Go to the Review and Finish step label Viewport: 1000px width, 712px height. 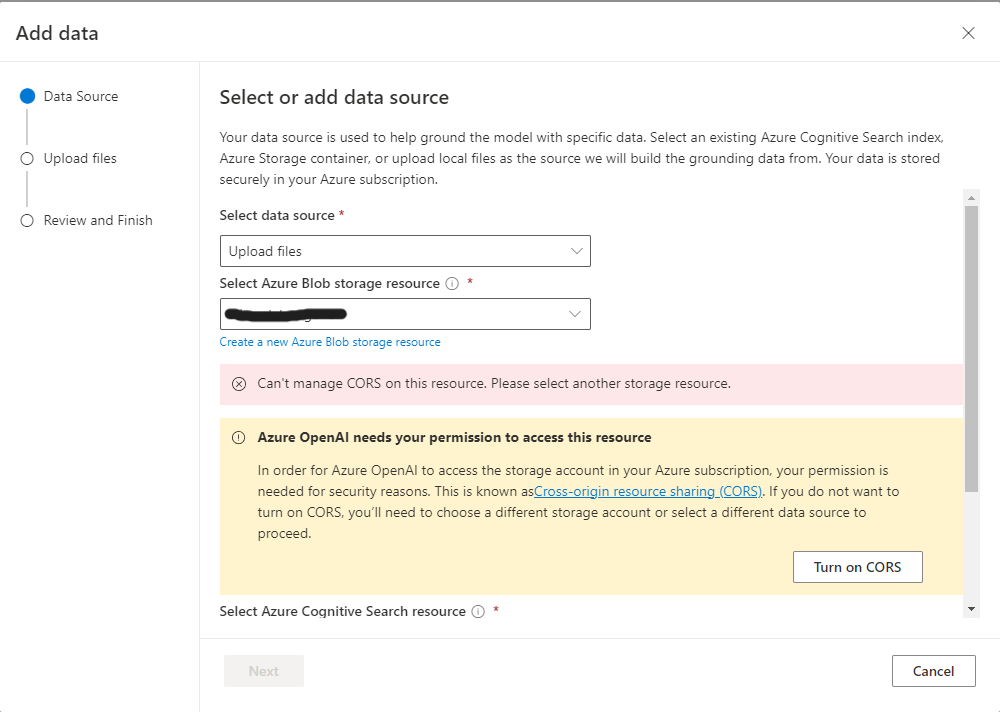coord(98,221)
